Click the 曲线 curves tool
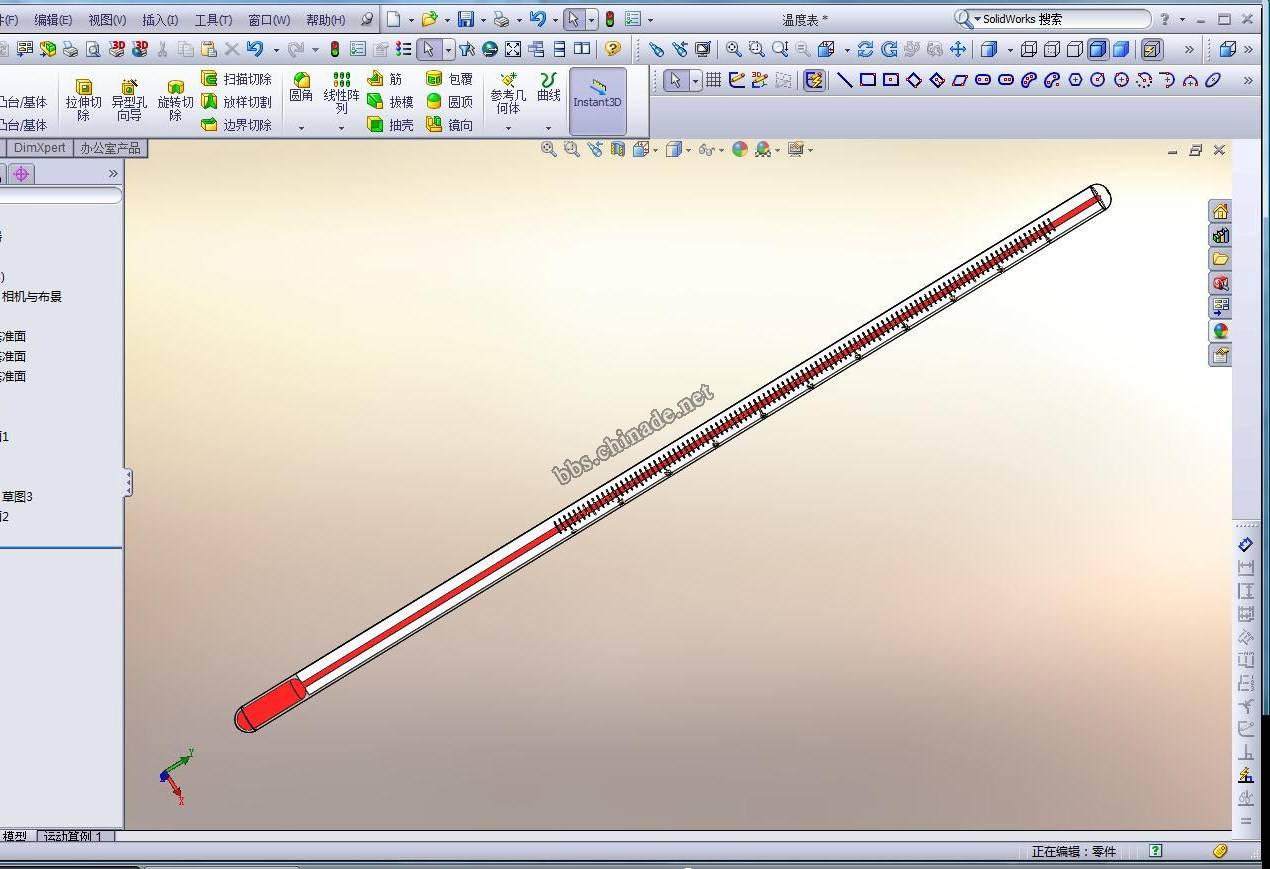 [549, 88]
